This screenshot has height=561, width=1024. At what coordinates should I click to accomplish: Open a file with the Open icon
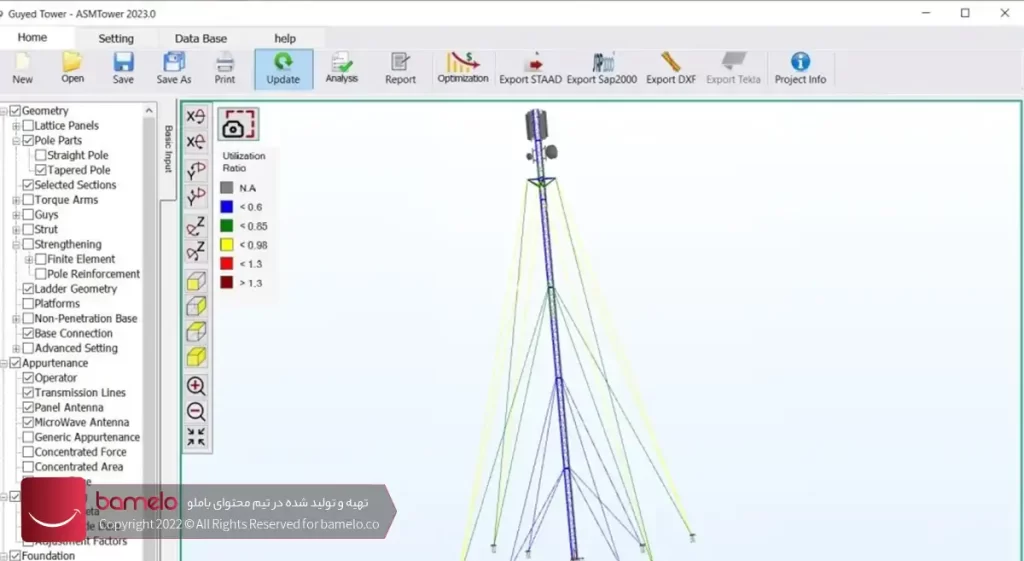72,68
